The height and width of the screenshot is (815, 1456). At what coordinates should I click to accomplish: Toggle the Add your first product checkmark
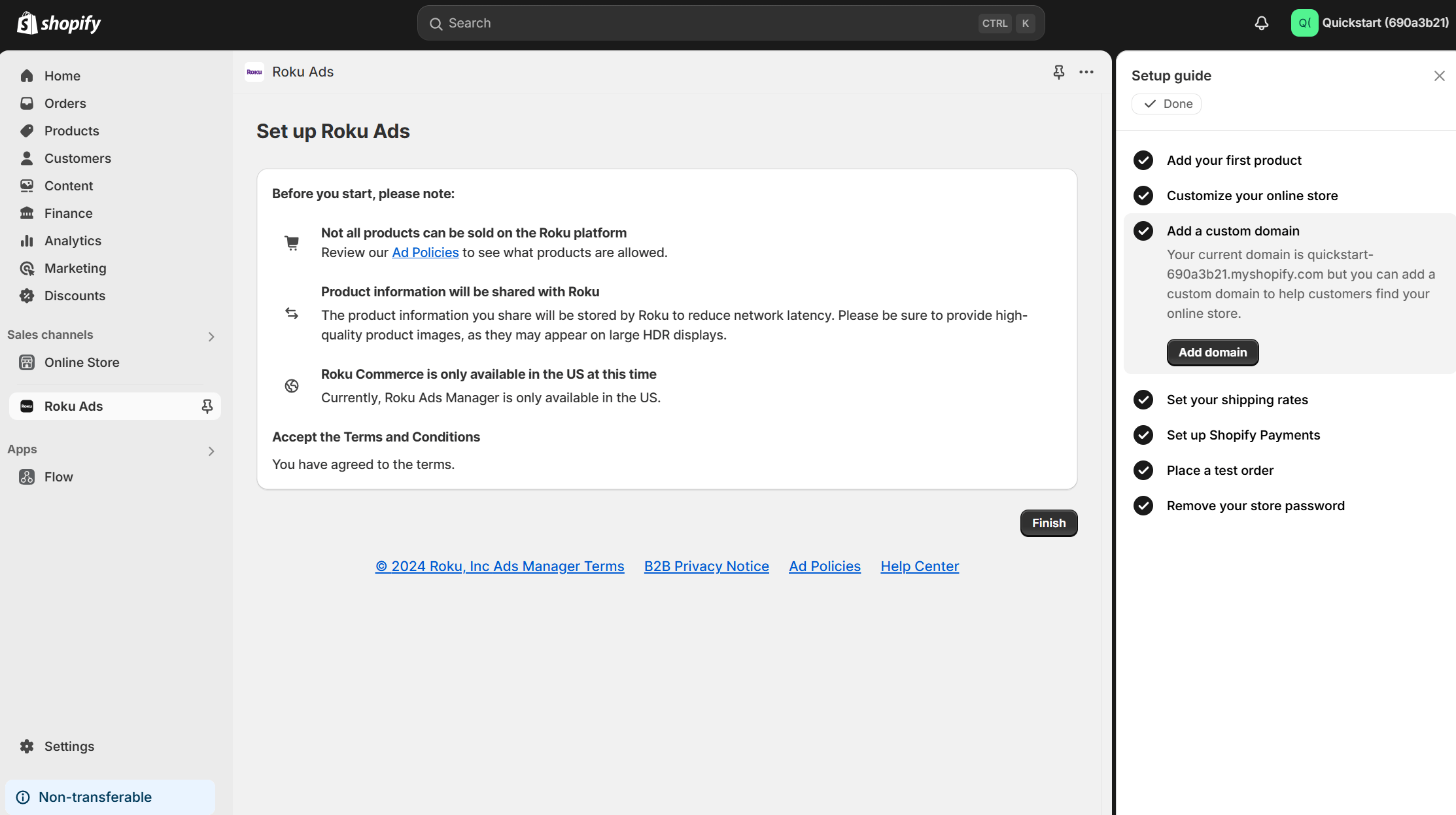pyautogui.click(x=1143, y=160)
